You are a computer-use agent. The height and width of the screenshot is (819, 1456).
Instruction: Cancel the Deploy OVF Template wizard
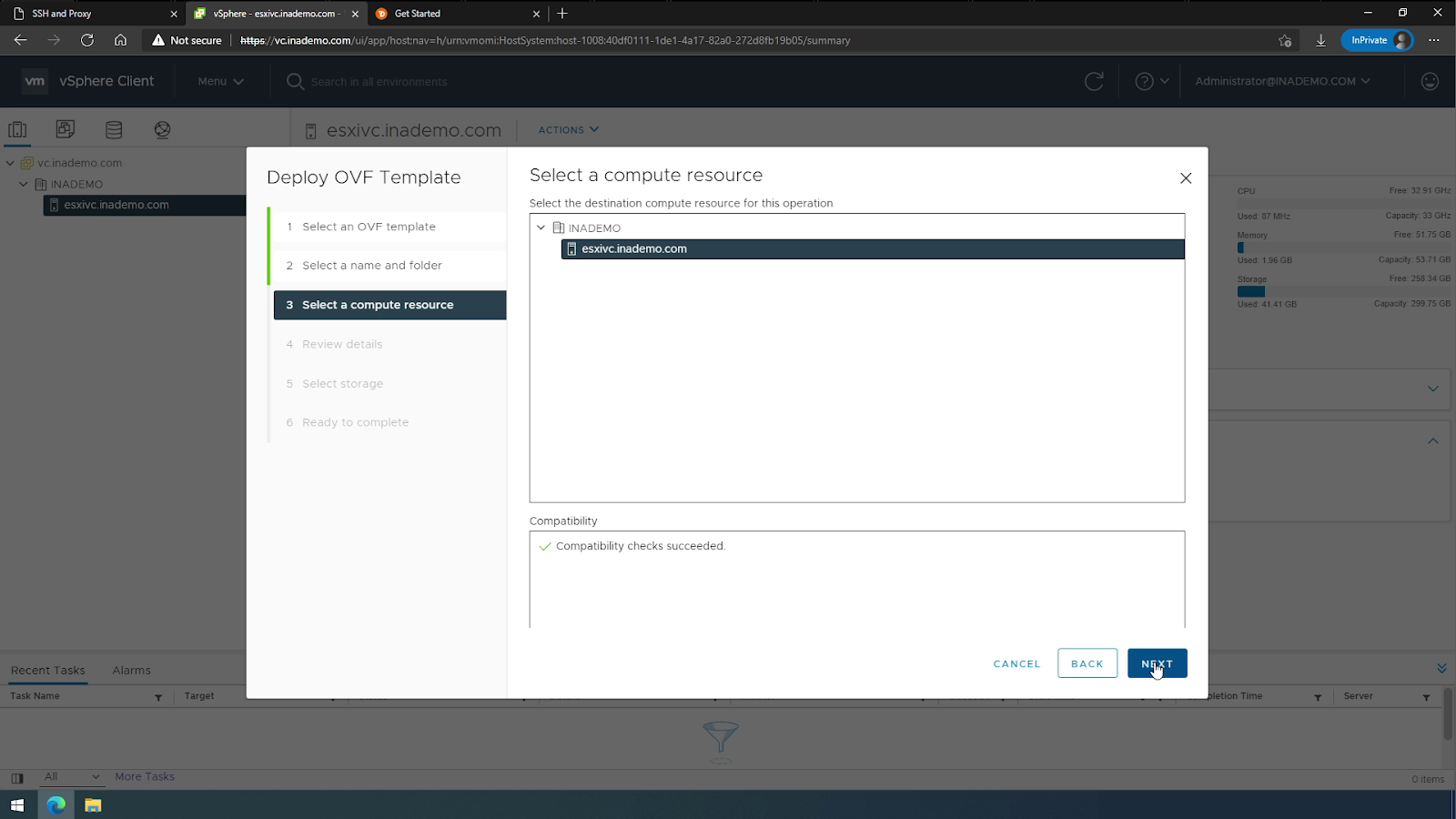1016,663
